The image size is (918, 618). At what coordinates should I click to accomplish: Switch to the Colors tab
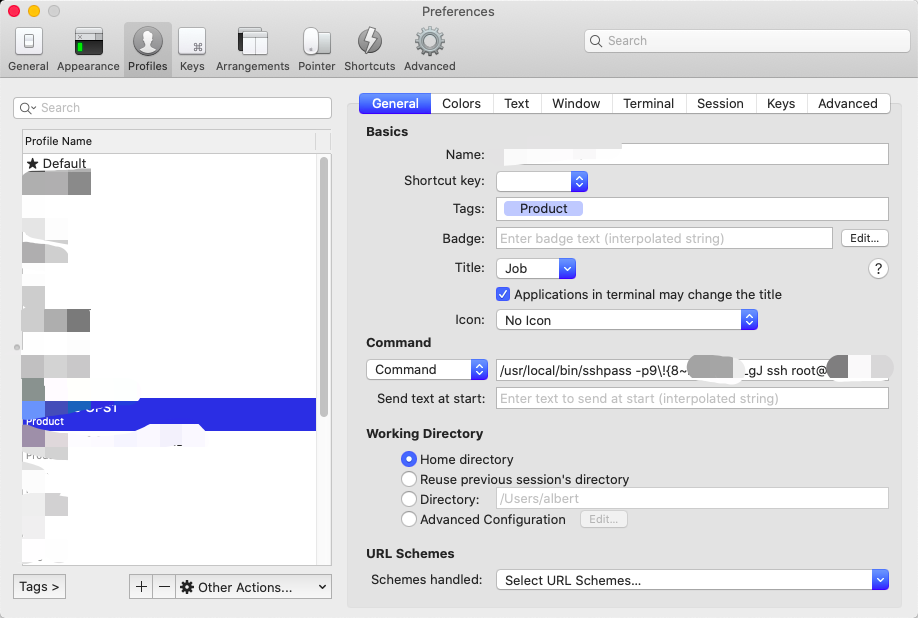(x=461, y=104)
